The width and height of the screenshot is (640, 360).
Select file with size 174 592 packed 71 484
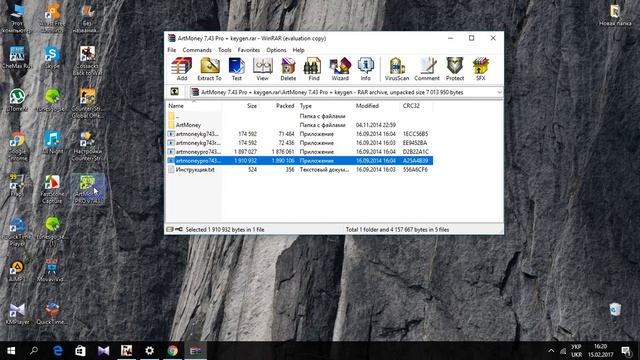coord(300,134)
